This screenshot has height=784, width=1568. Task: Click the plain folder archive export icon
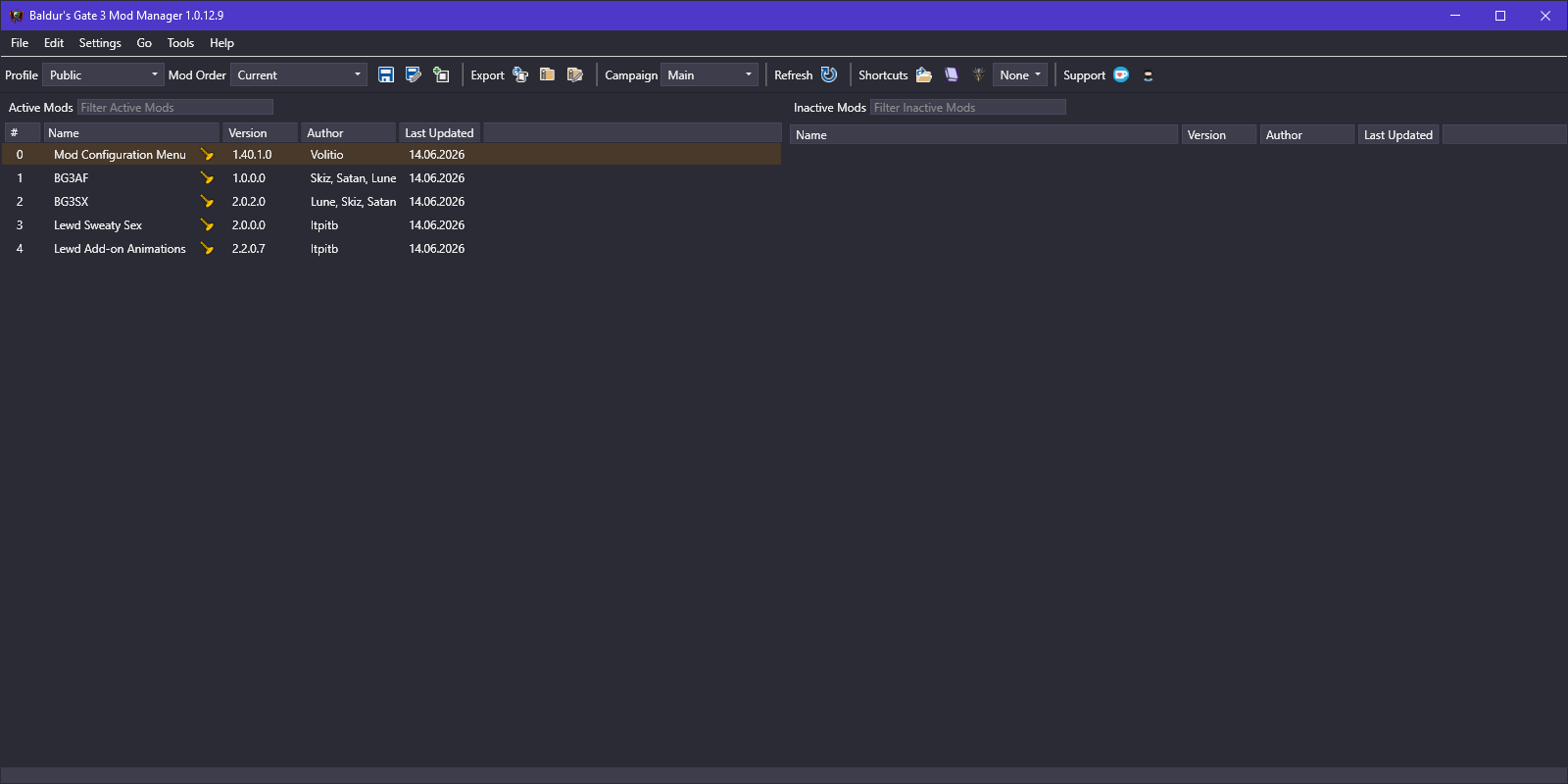548,74
